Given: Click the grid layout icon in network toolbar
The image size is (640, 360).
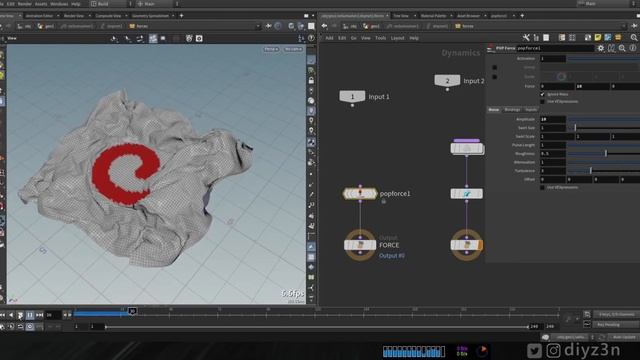Looking at the screenshot, I should (572, 38).
